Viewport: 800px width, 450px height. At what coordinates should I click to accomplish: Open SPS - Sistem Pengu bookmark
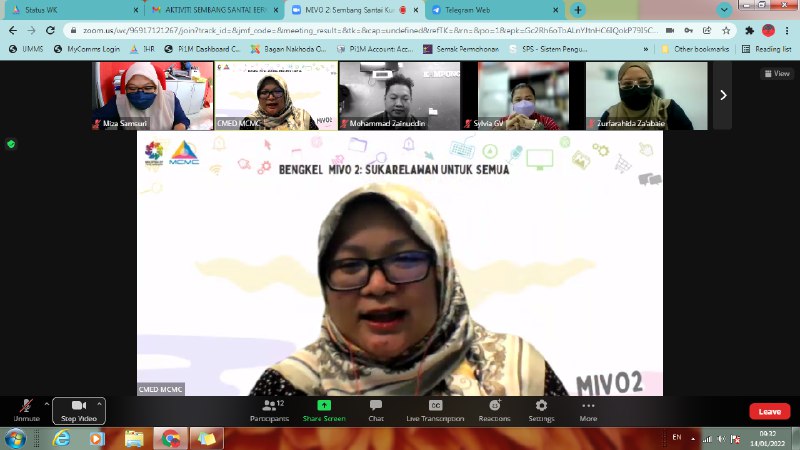point(548,49)
